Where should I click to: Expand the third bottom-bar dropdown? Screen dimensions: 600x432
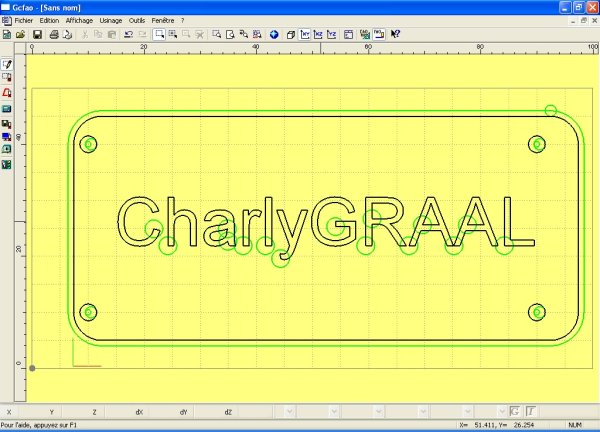coord(378,412)
